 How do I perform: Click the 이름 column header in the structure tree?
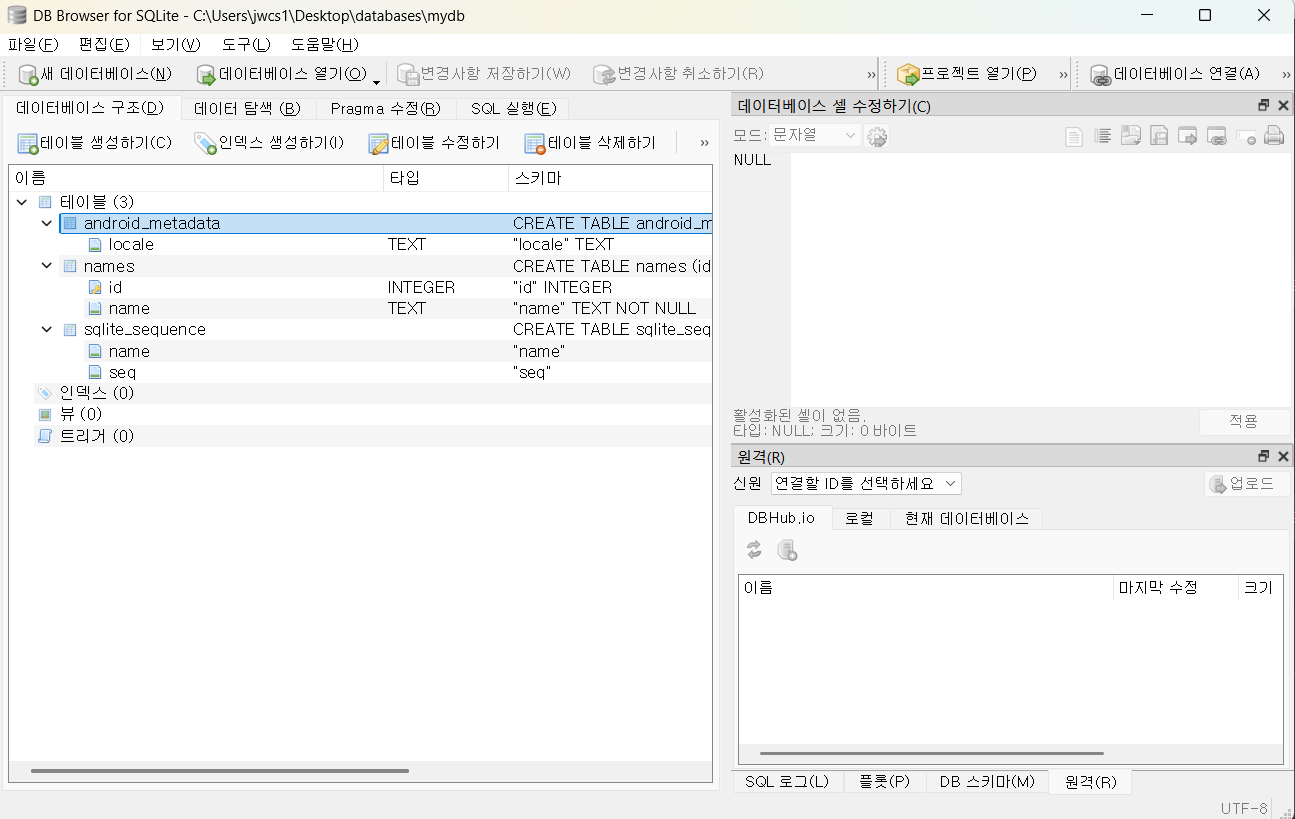pos(196,178)
